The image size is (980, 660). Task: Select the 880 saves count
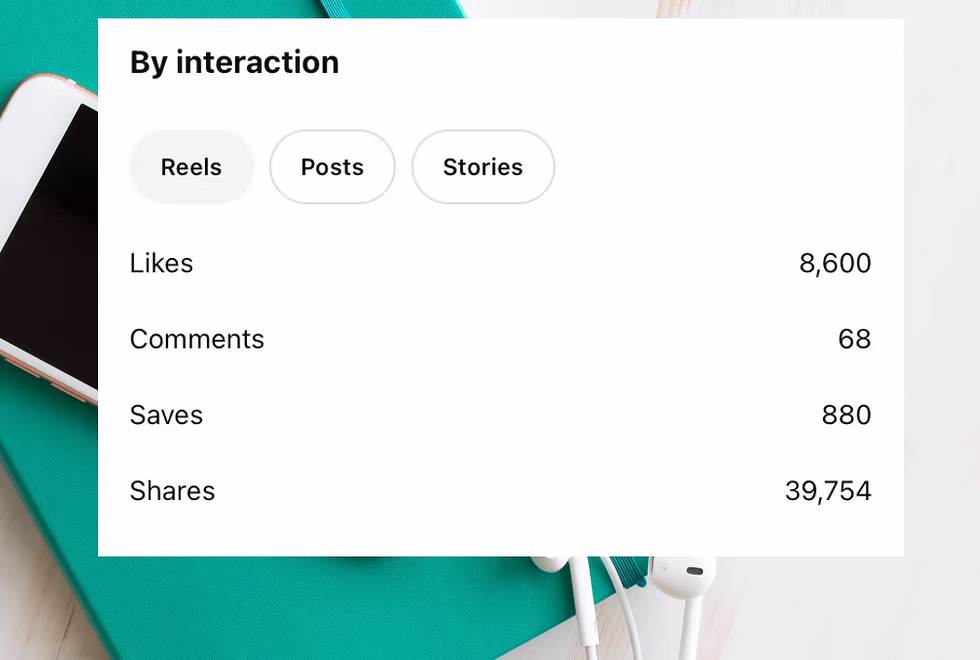pos(846,415)
